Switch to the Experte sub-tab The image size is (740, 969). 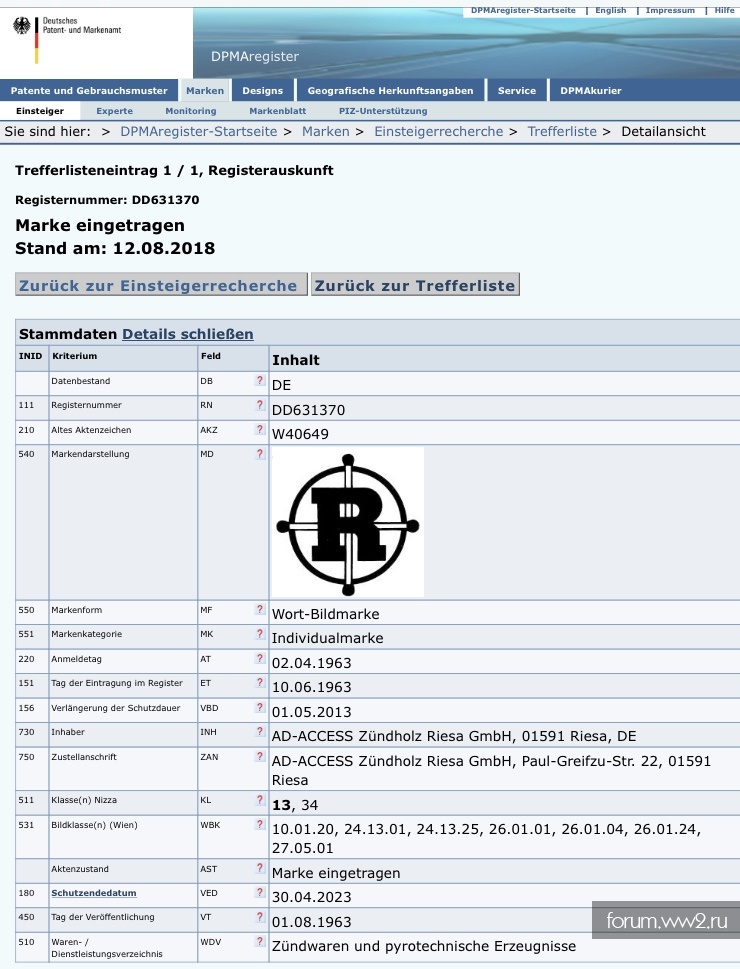(114, 111)
